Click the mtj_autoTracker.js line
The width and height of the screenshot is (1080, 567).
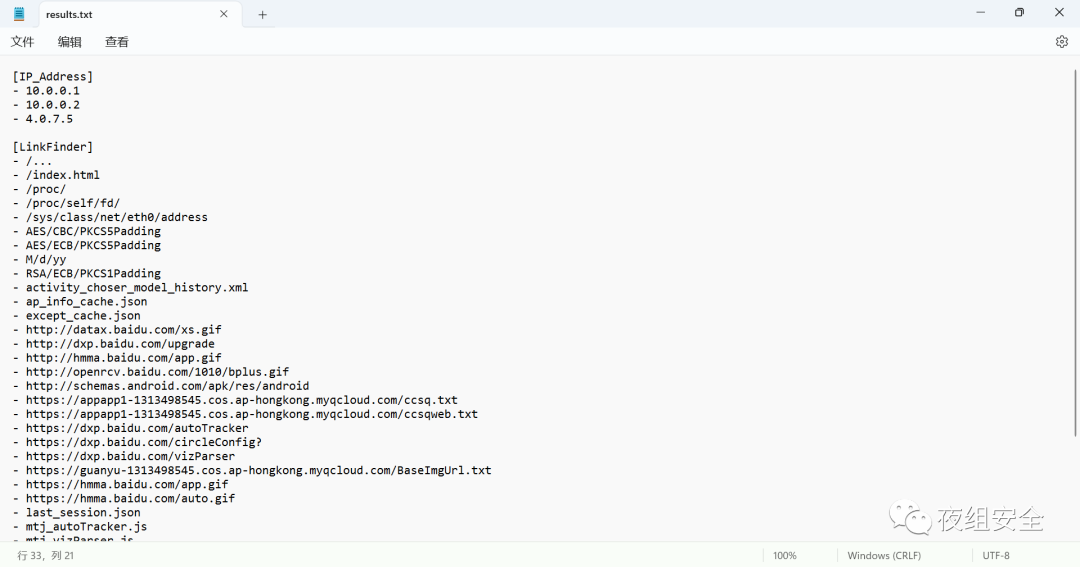click(80, 526)
